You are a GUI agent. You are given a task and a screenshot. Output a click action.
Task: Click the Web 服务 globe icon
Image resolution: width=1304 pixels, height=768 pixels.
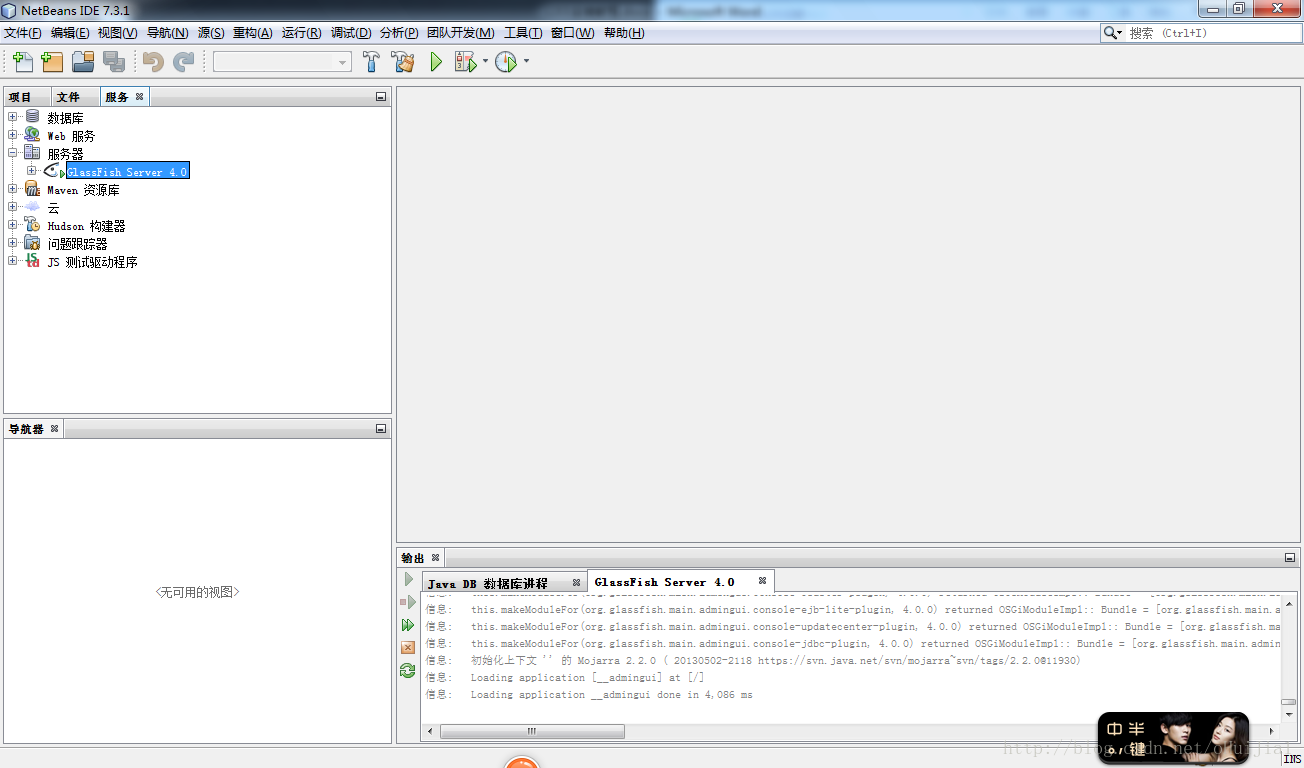coord(33,135)
